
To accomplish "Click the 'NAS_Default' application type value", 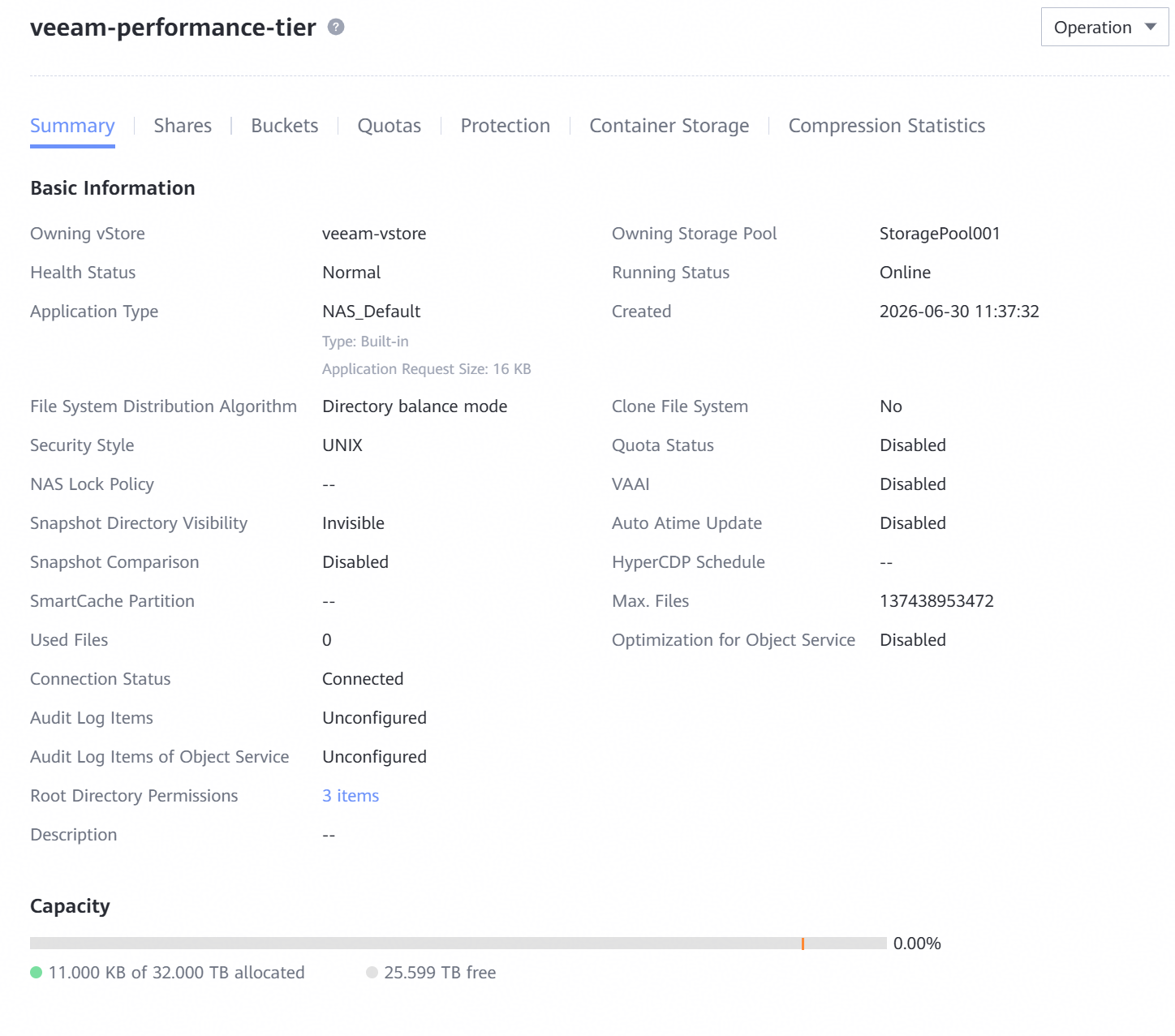I will pyautogui.click(x=372, y=312).
